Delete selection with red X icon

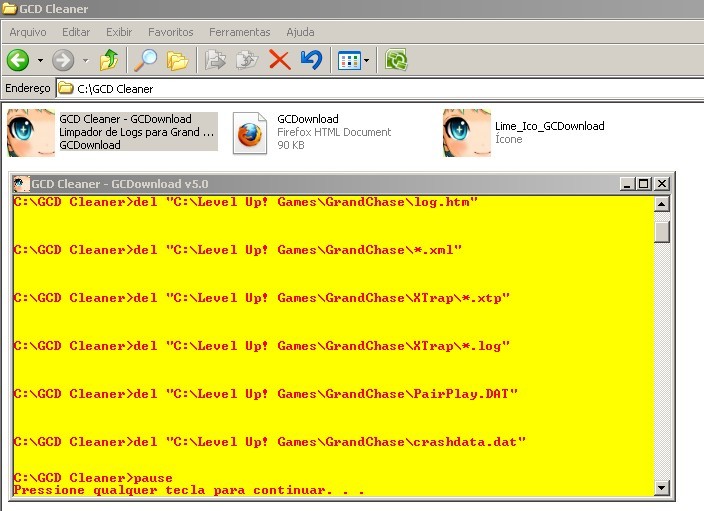(280, 60)
